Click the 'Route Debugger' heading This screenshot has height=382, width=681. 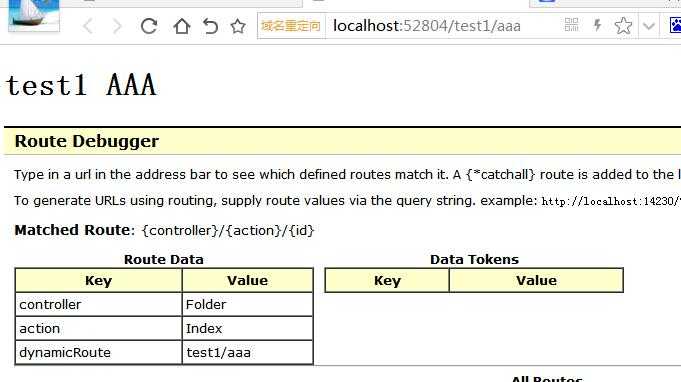point(87,141)
